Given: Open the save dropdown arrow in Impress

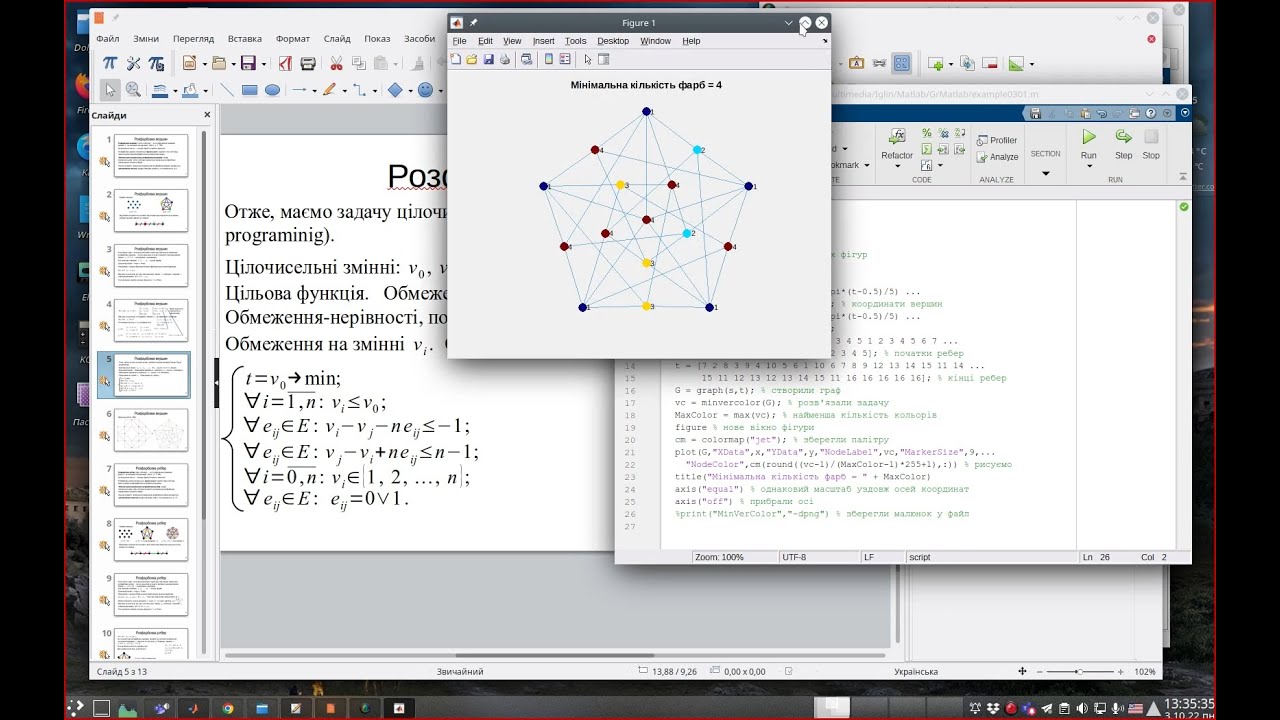Looking at the screenshot, I should point(262,64).
